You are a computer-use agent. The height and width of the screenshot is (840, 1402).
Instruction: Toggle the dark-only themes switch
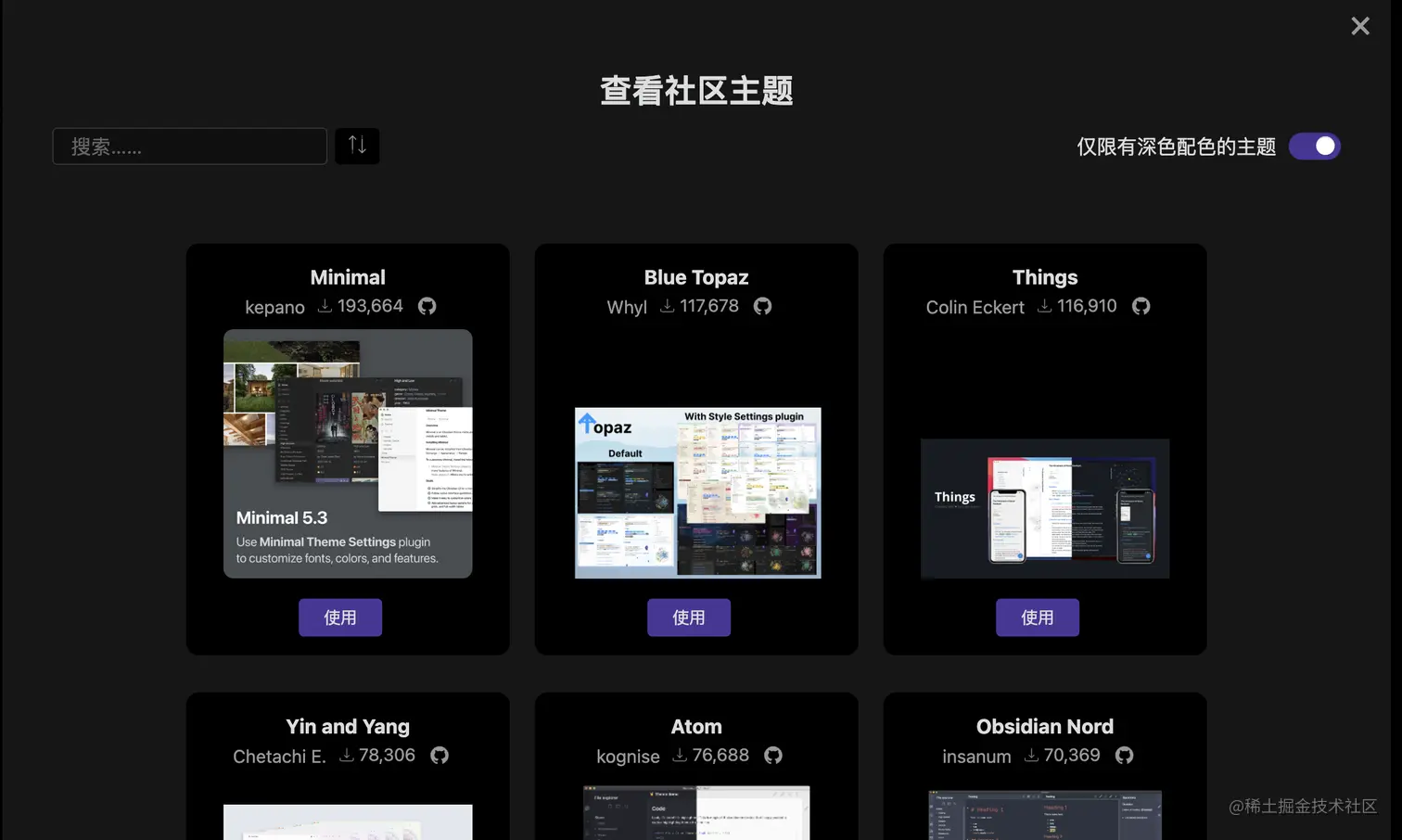tap(1315, 146)
